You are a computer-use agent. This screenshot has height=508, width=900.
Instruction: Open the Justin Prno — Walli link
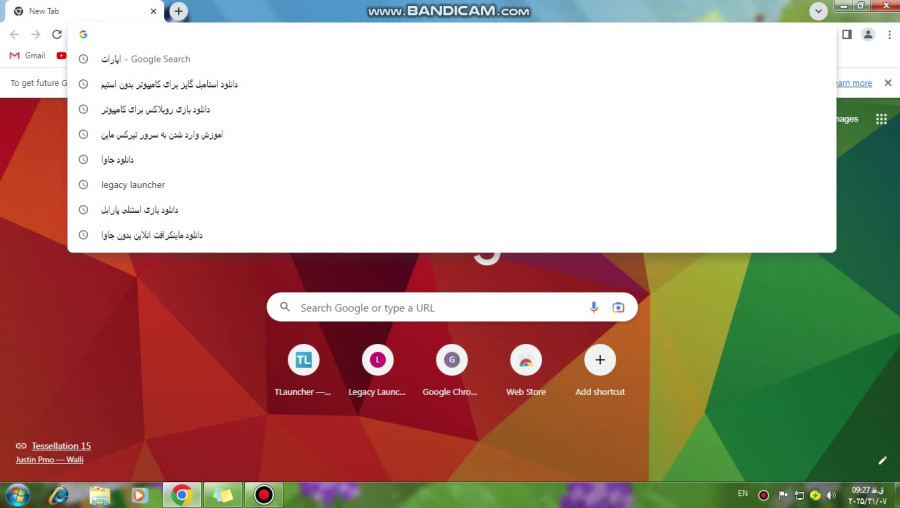(x=49, y=460)
